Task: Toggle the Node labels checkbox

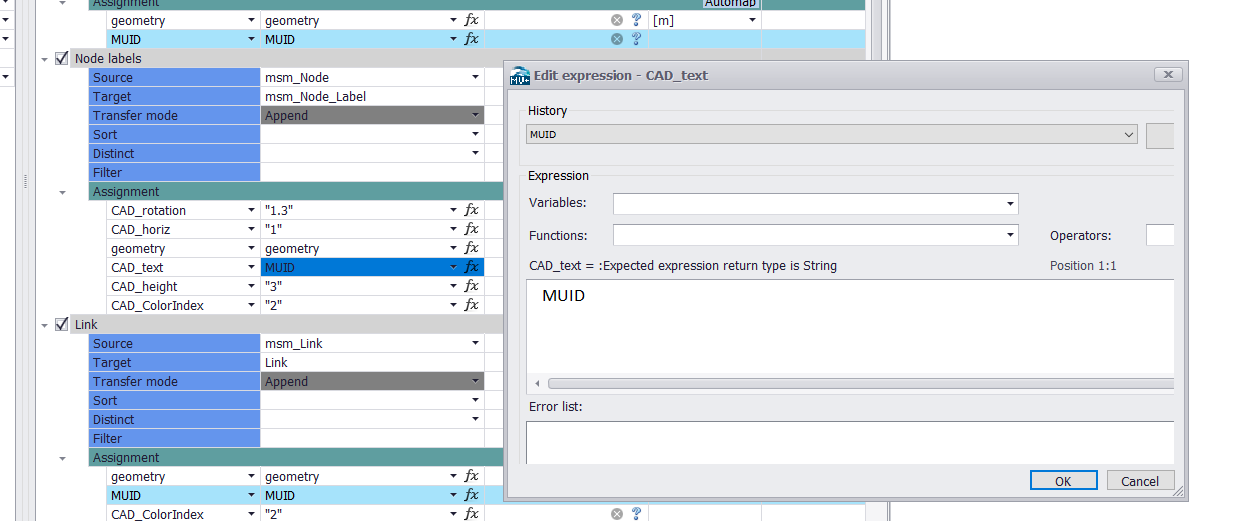Action: [x=62, y=58]
